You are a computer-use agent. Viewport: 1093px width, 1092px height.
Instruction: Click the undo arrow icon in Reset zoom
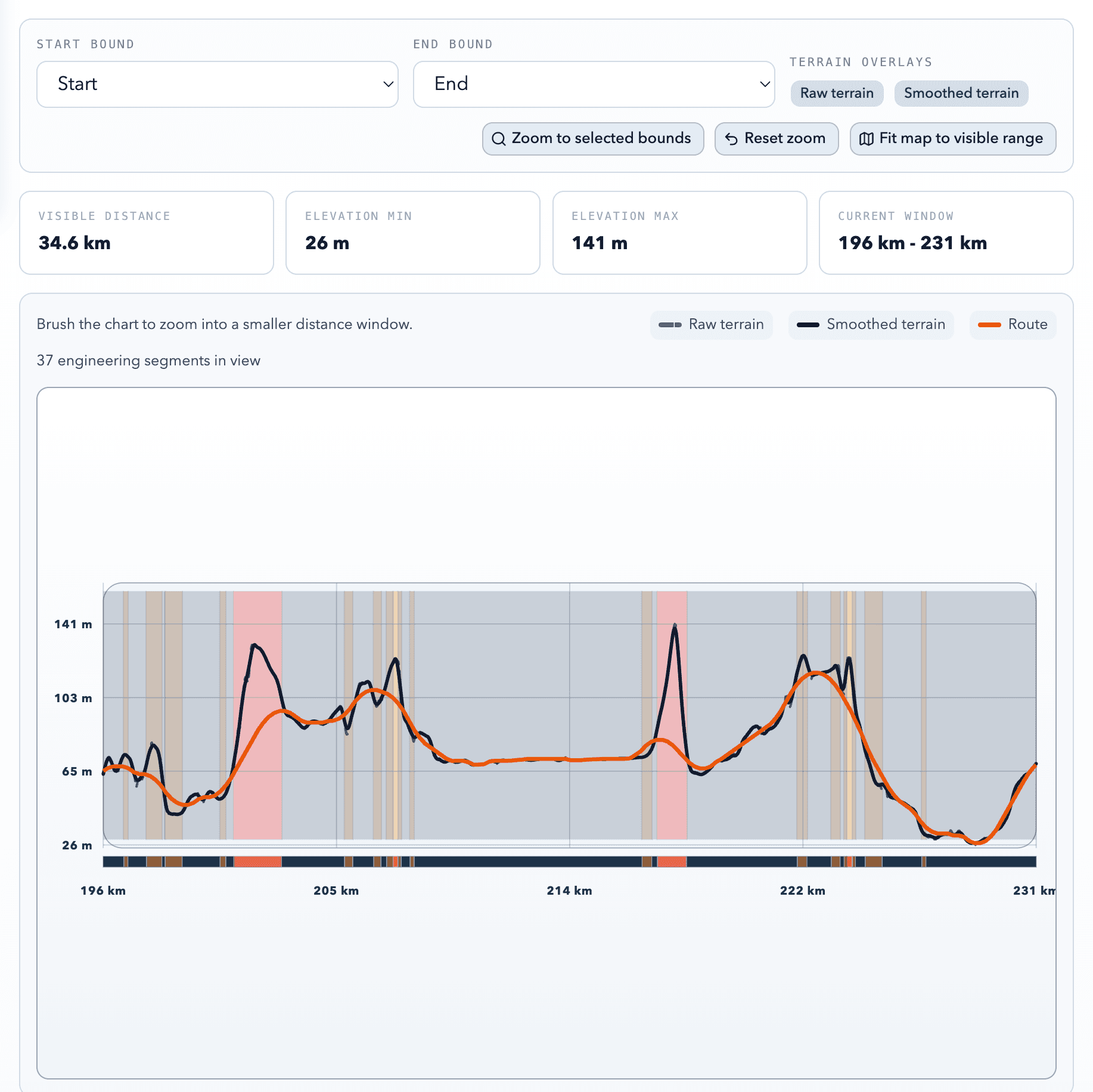[x=731, y=139]
